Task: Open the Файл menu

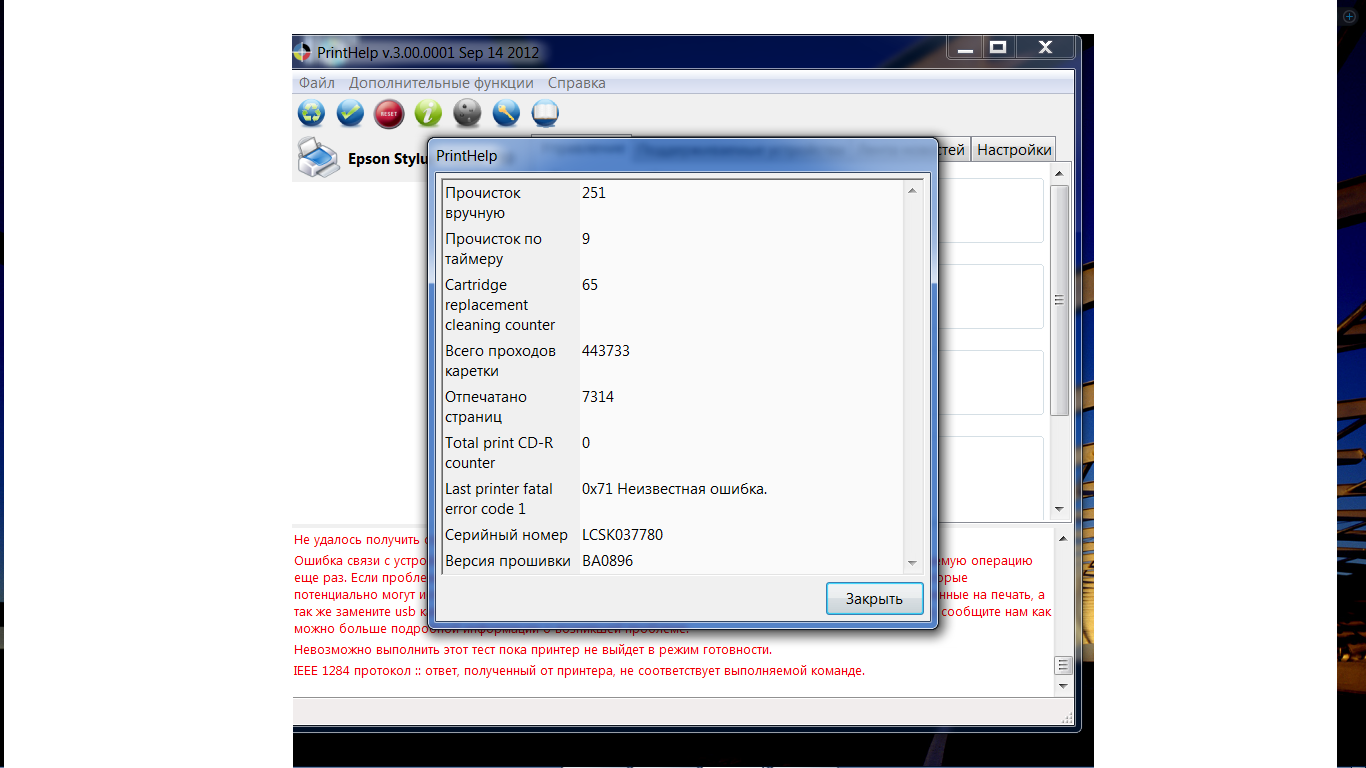Action: [x=317, y=83]
